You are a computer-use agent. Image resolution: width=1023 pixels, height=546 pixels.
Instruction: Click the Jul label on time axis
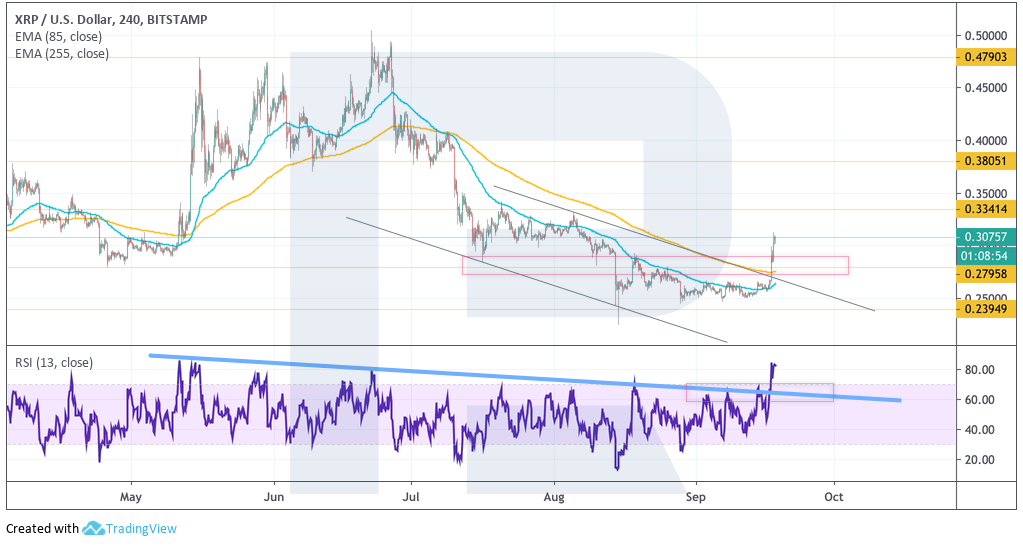[411, 495]
